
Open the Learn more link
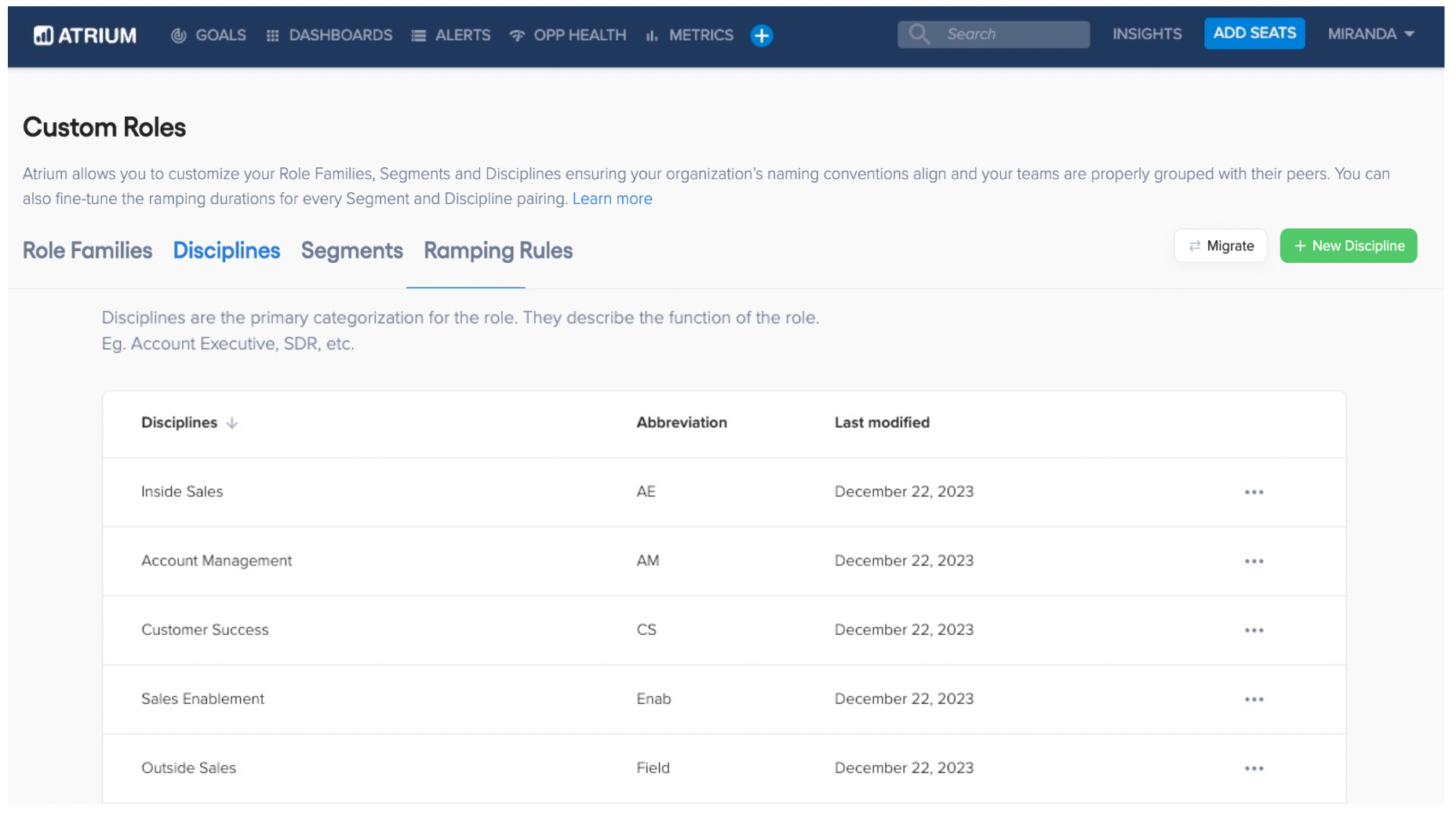pyautogui.click(x=612, y=199)
